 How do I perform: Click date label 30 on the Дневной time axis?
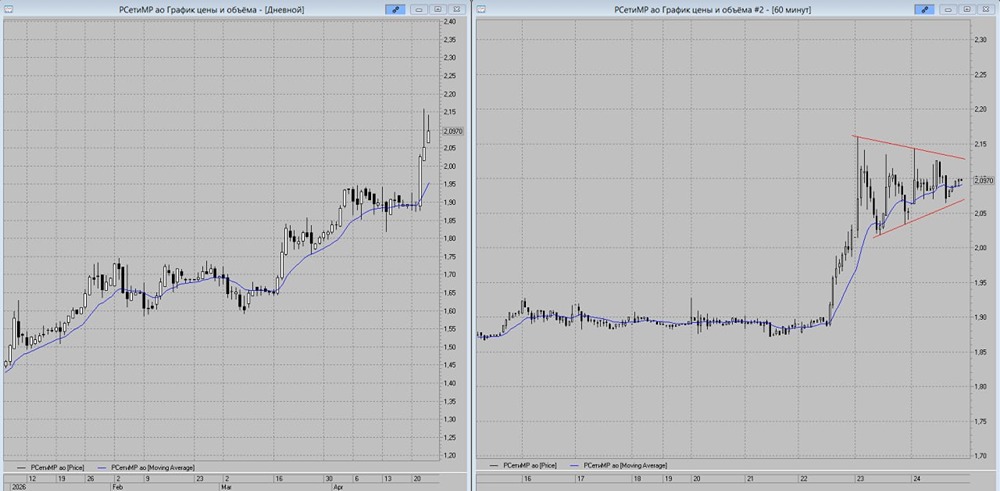[328, 478]
